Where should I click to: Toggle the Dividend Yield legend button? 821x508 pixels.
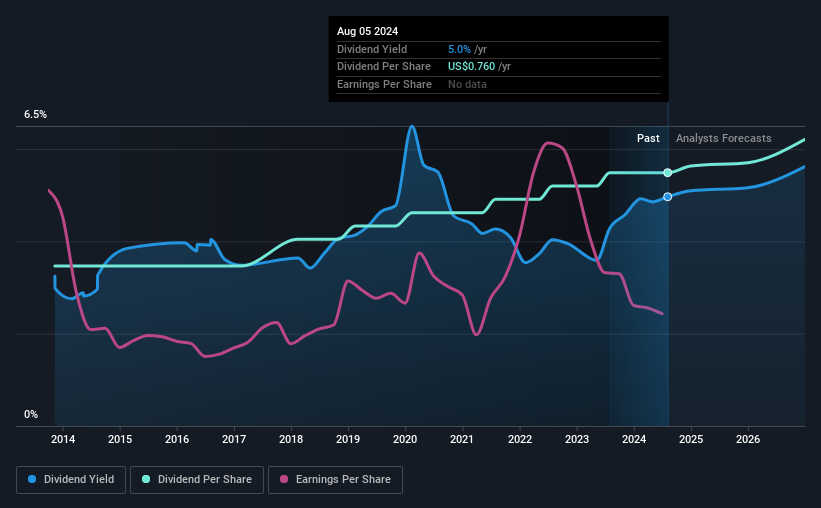pos(71,480)
